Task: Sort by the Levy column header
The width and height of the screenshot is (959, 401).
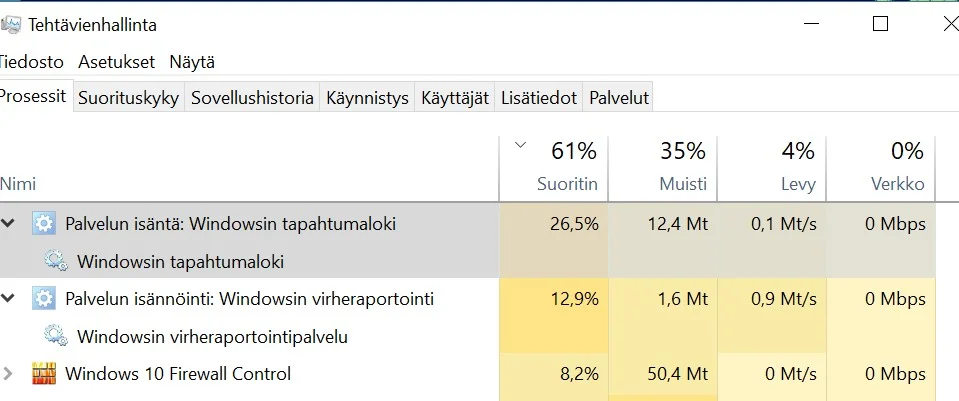Action: [798, 185]
